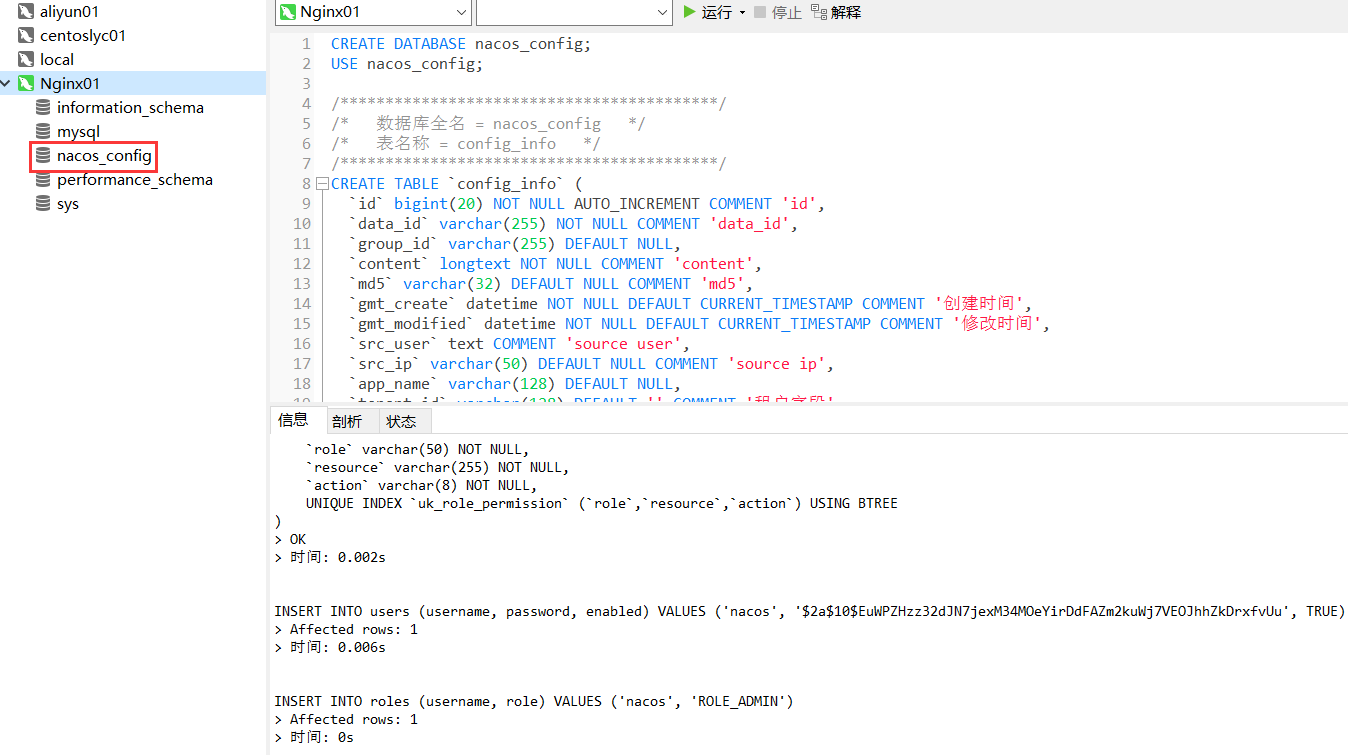
Task: Click line 1 CREATE DATABASE nacos_config statement
Action: 461,44
